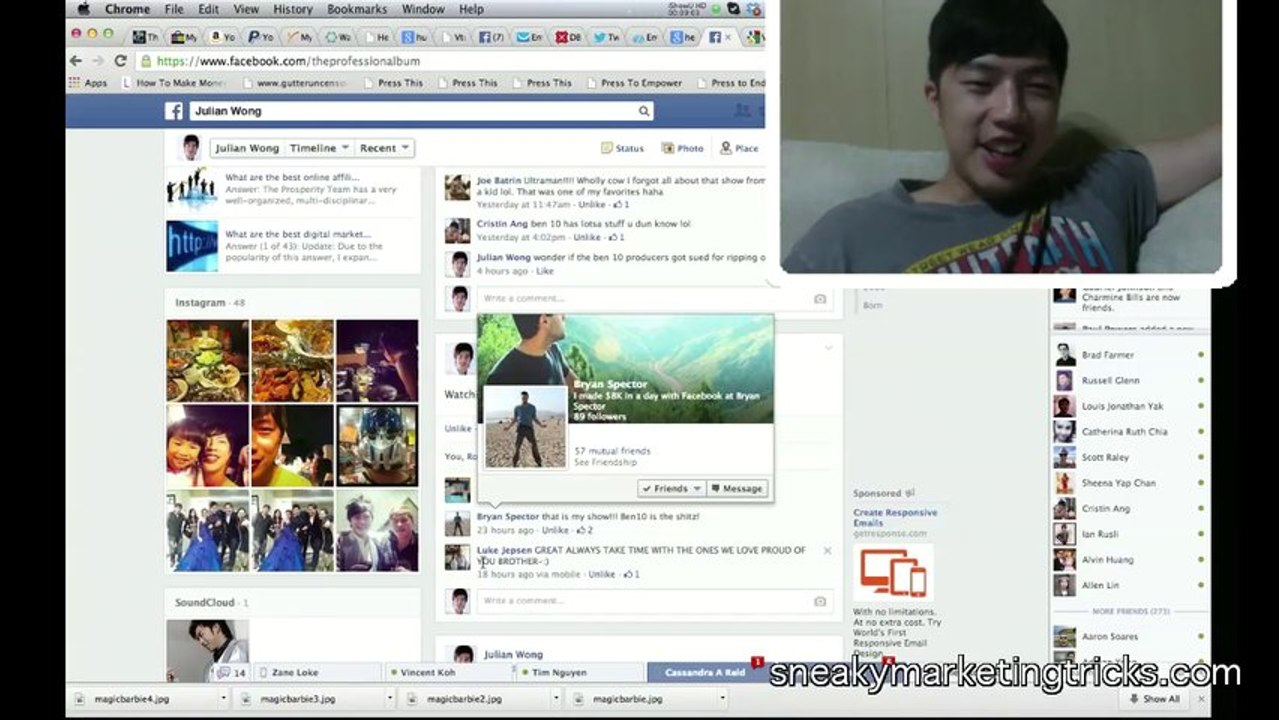Open the View menu
Image resolution: width=1279 pixels, height=720 pixels.
click(x=246, y=9)
